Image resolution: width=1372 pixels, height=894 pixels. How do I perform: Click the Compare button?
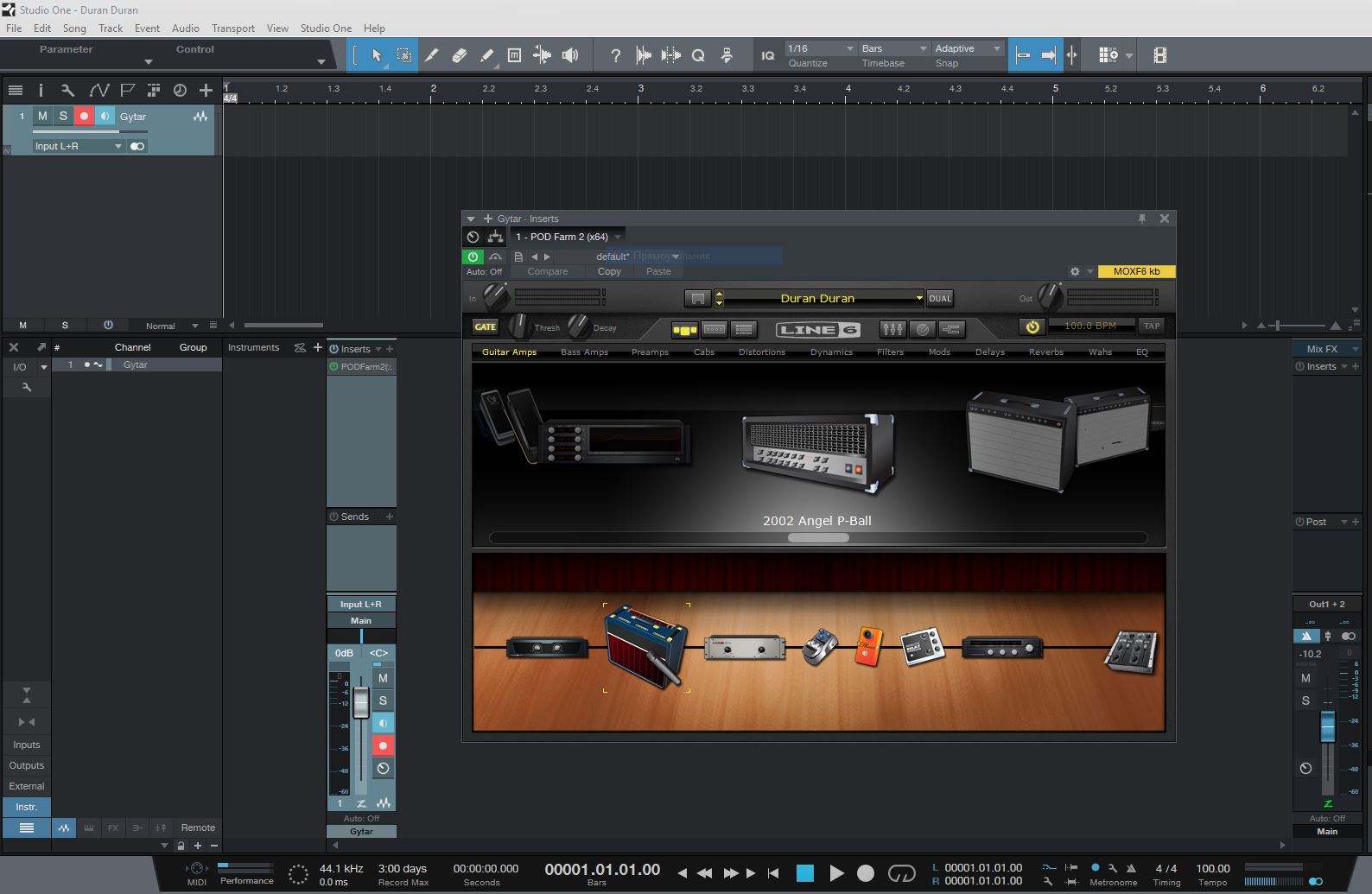(x=547, y=271)
